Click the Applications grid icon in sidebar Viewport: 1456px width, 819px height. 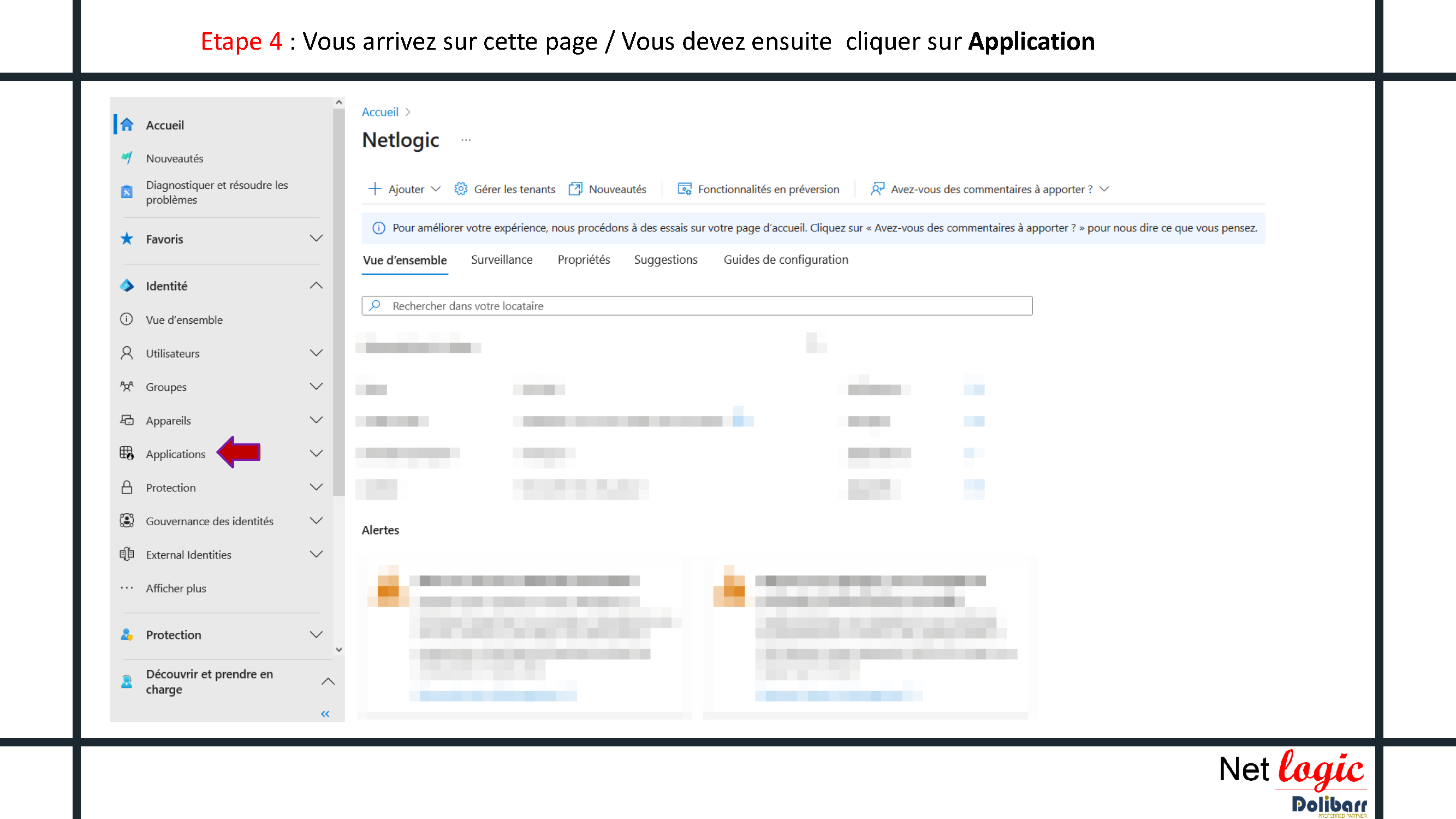click(x=127, y=453)
